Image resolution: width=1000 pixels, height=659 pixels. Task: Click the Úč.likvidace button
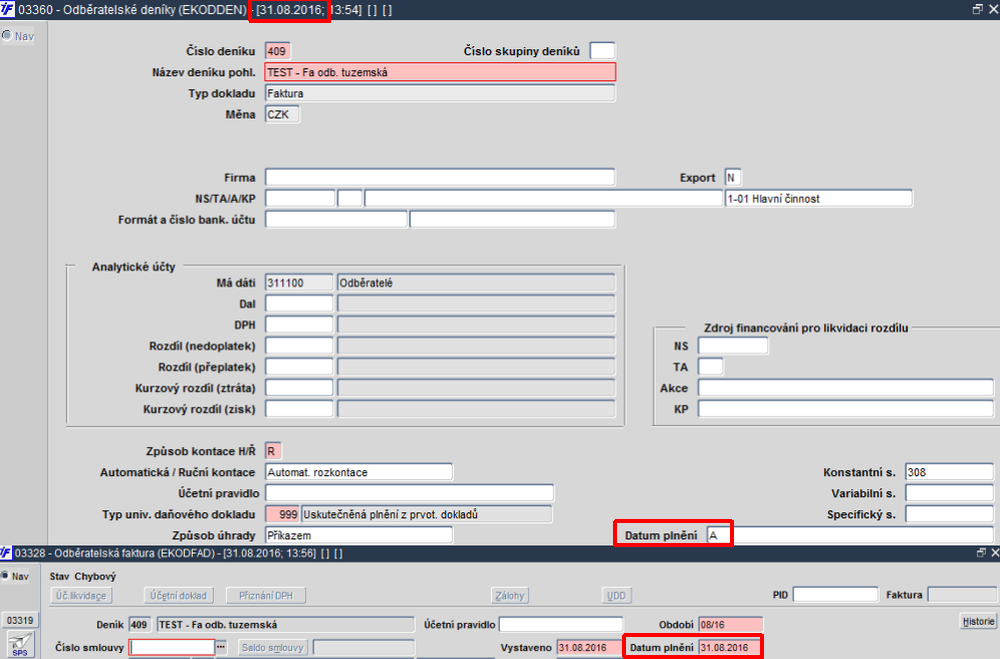[81, 595]
